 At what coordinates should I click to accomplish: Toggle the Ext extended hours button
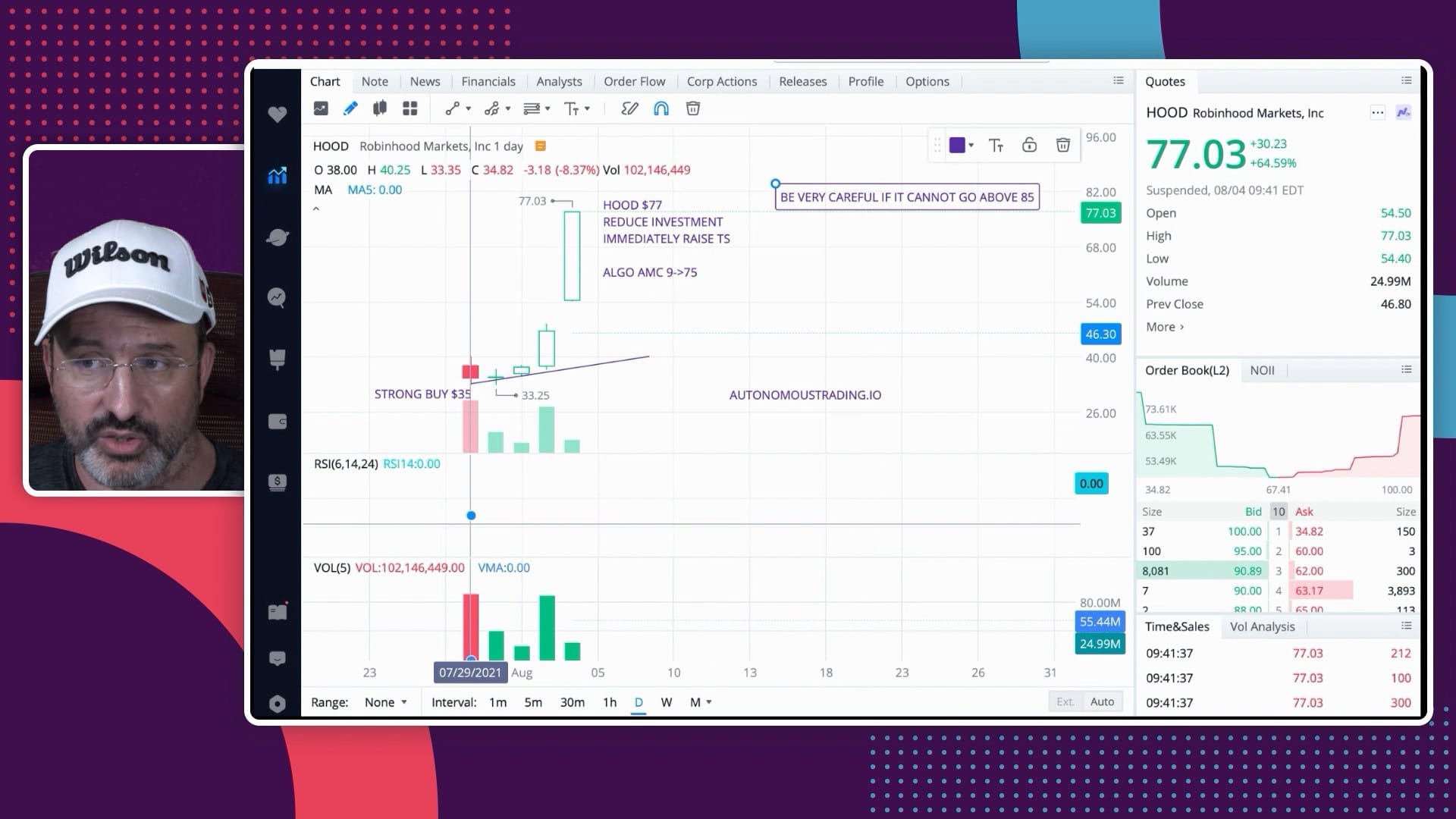click(1064, 701)
